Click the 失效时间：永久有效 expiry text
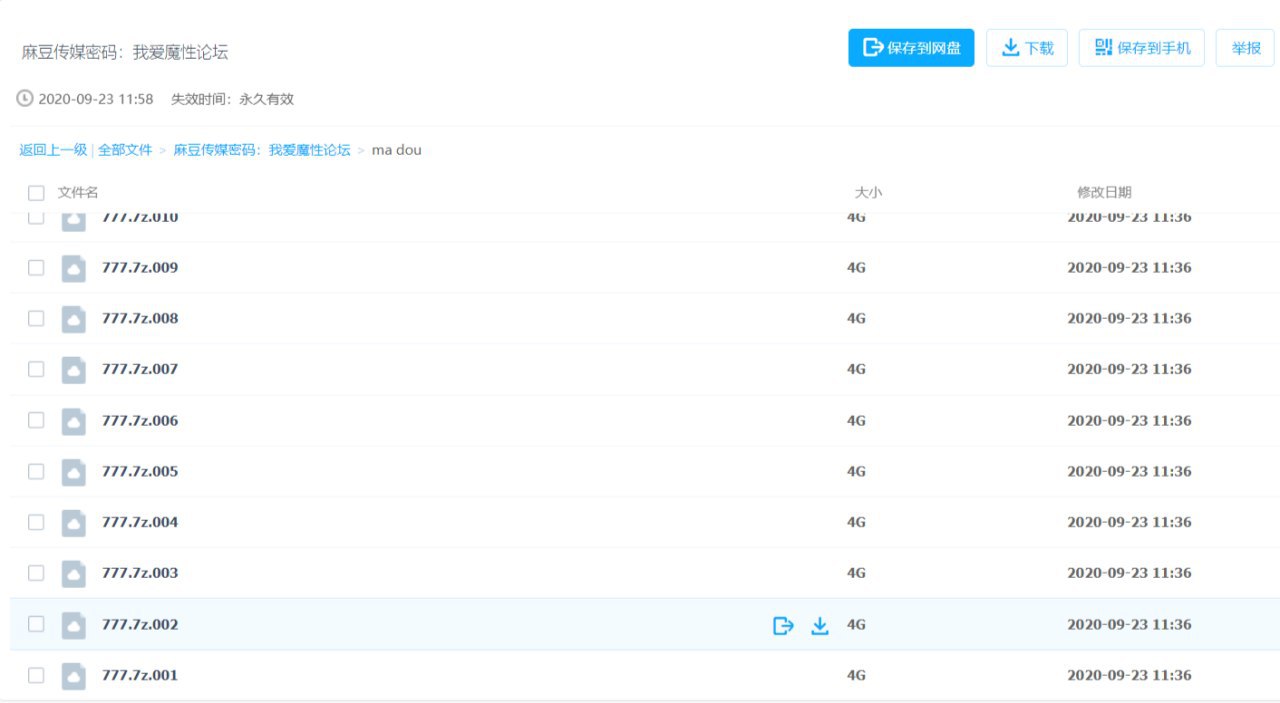Image resolution: width=1280 pixels, height=703 pixels. [x=232, y=99]
